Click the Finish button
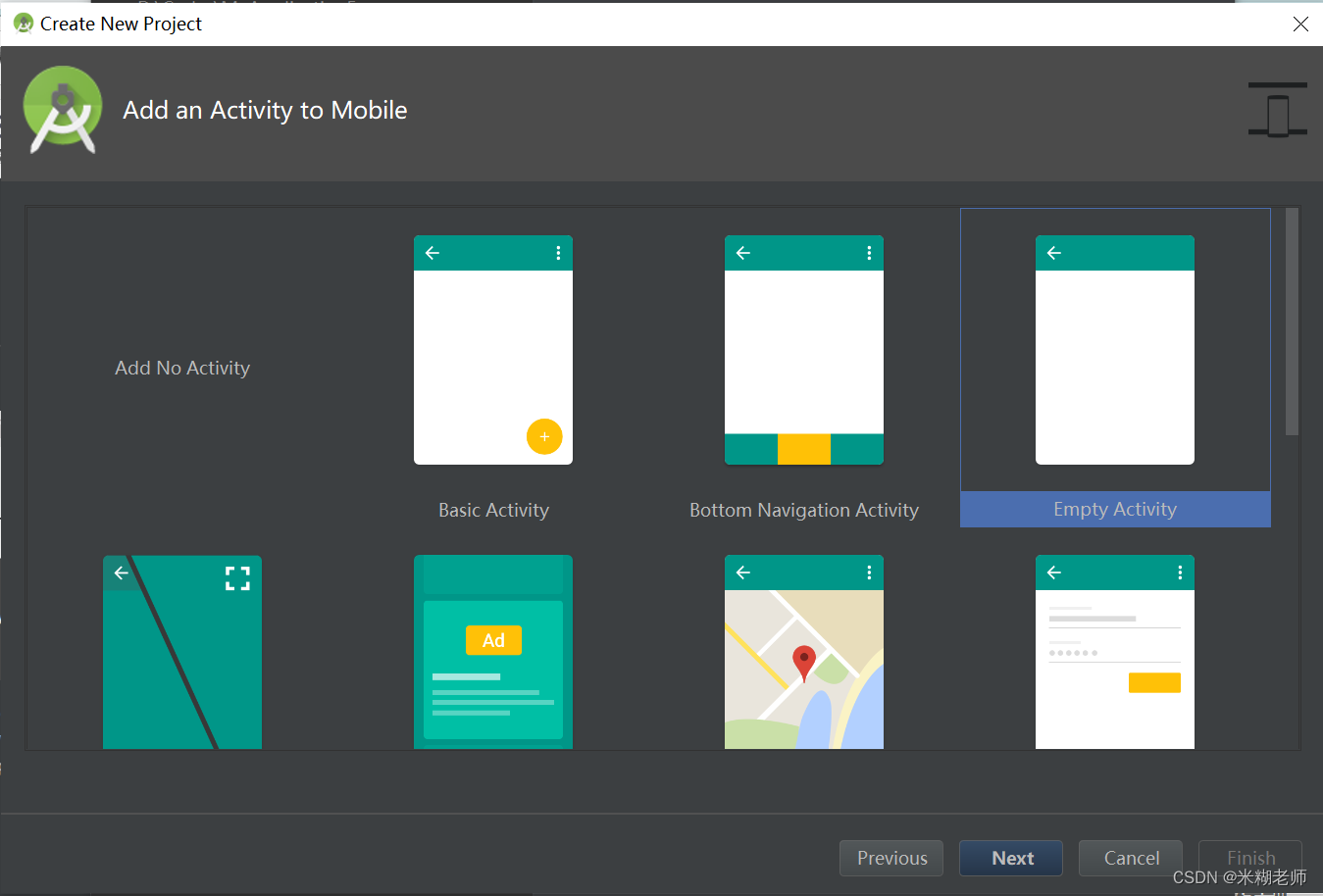Screen dimensions: 1323x896 1250,858
